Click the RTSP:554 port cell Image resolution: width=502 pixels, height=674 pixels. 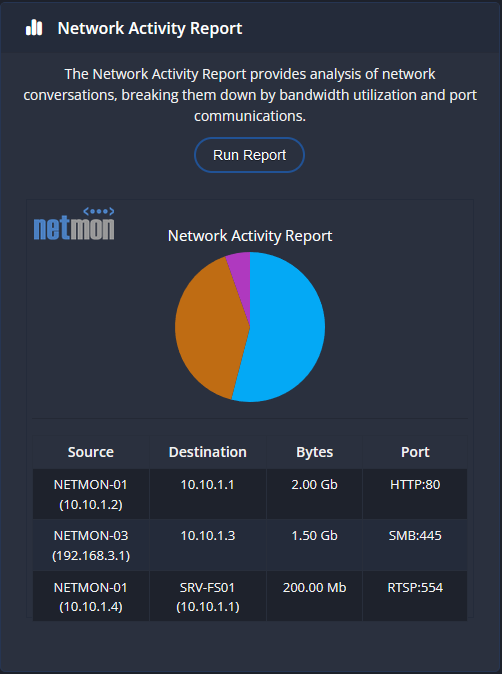click(x=415, y=596)
